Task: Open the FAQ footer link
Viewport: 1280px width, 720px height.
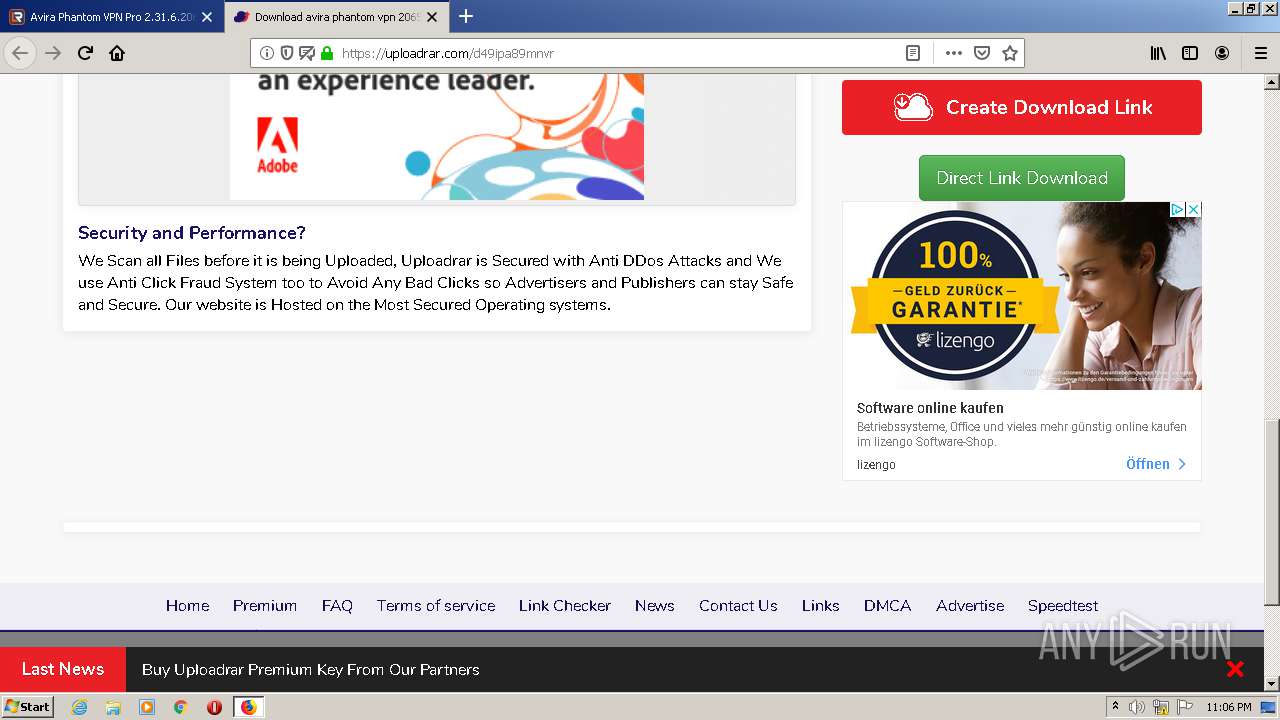Action: 337,606
